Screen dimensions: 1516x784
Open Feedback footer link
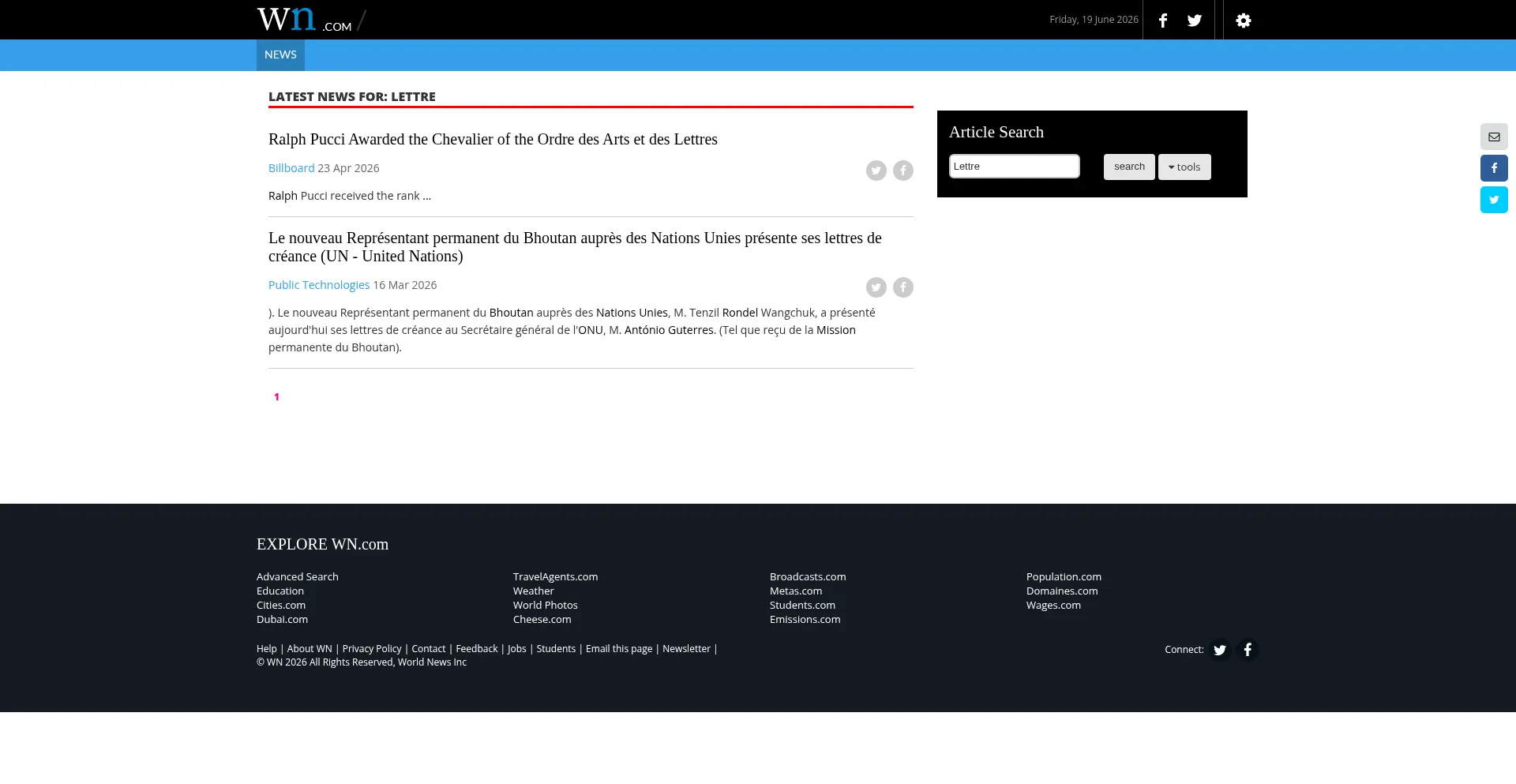coord(477,649)
